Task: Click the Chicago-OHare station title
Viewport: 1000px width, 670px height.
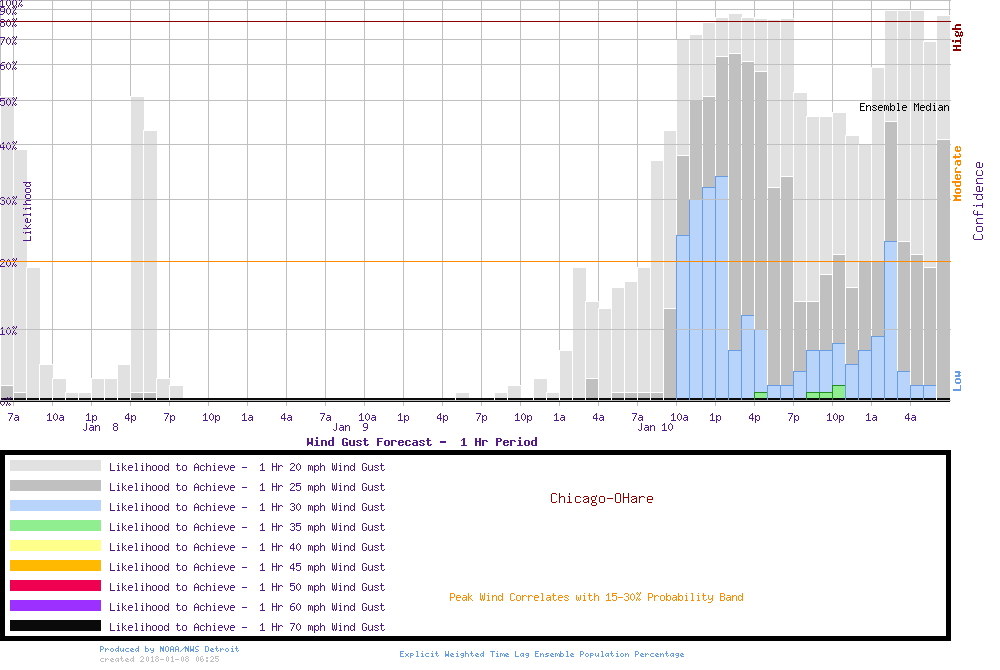Action: [x=601, y=498]
